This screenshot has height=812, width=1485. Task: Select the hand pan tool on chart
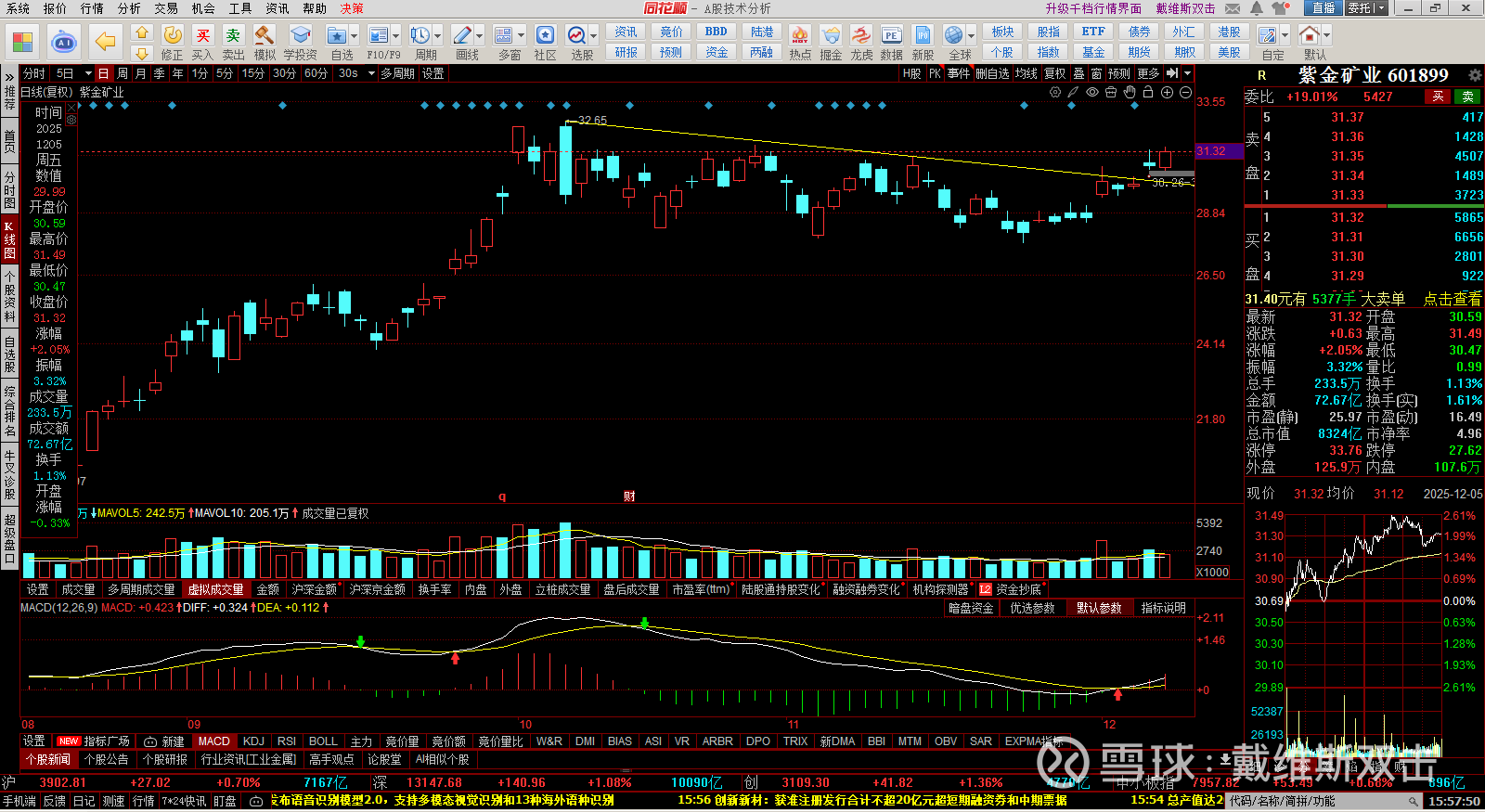tap(1130, 93)
